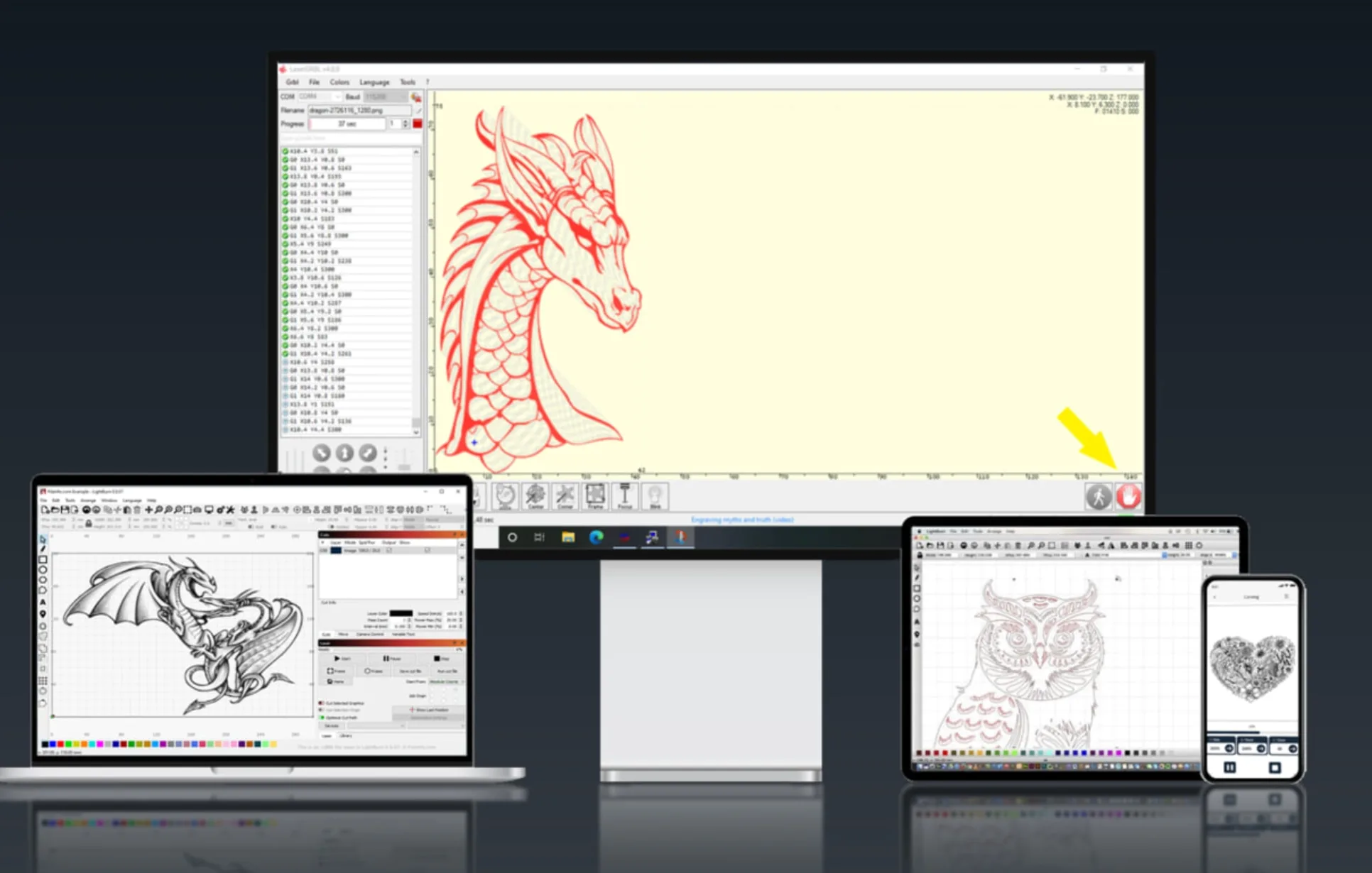Select the Text tool in laptop LightBurn

[x=43, y=602]
